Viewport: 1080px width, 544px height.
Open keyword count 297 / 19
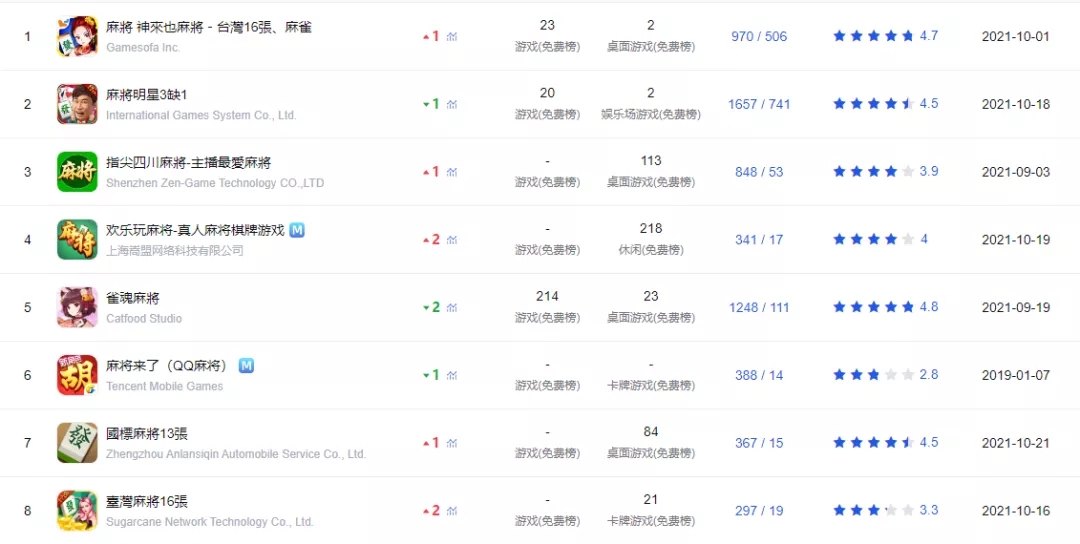tap(759, 510)
